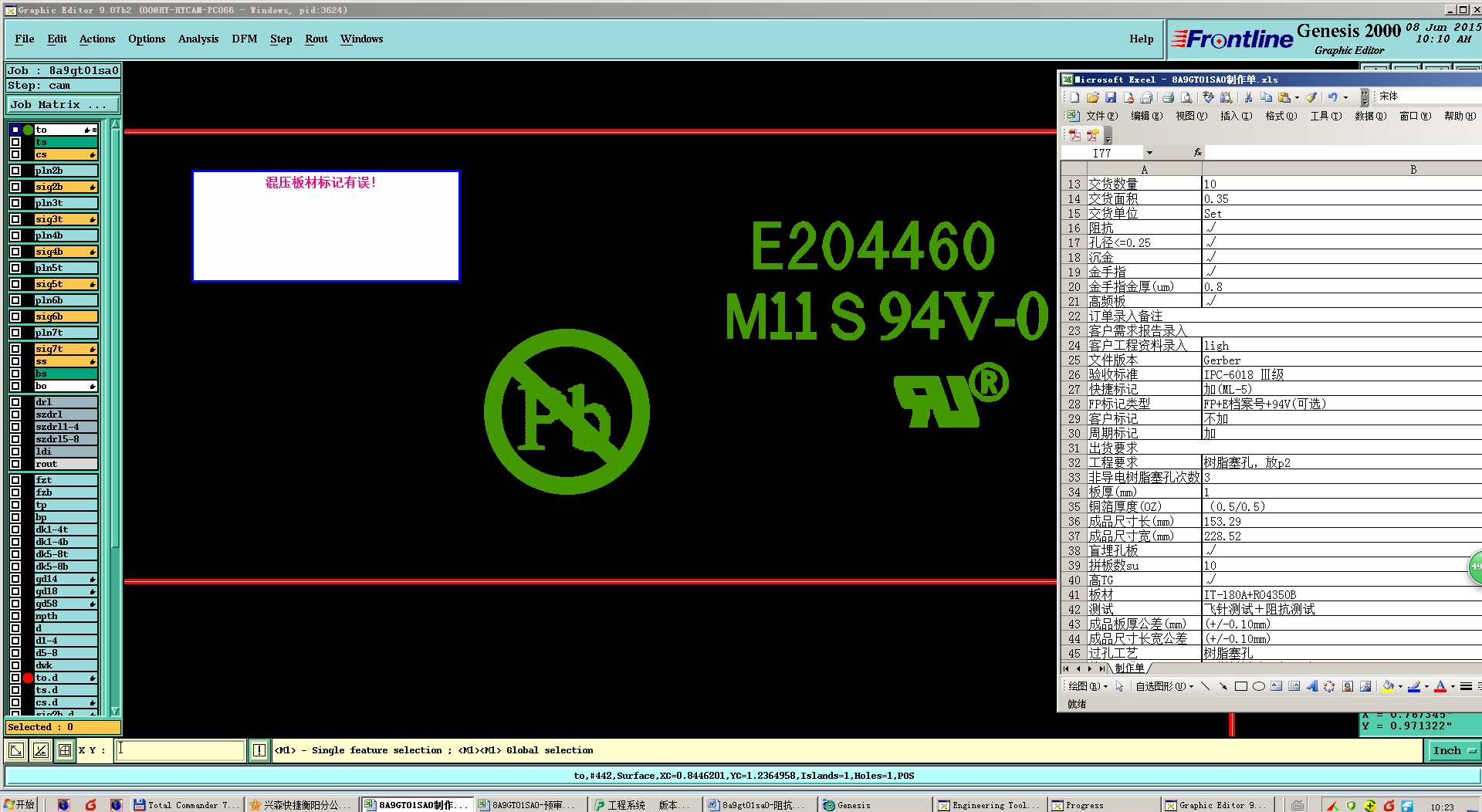Screen dimensions: 1482x812
Task: Click the insert function fx icon
Action: [x=1198, y=153]
